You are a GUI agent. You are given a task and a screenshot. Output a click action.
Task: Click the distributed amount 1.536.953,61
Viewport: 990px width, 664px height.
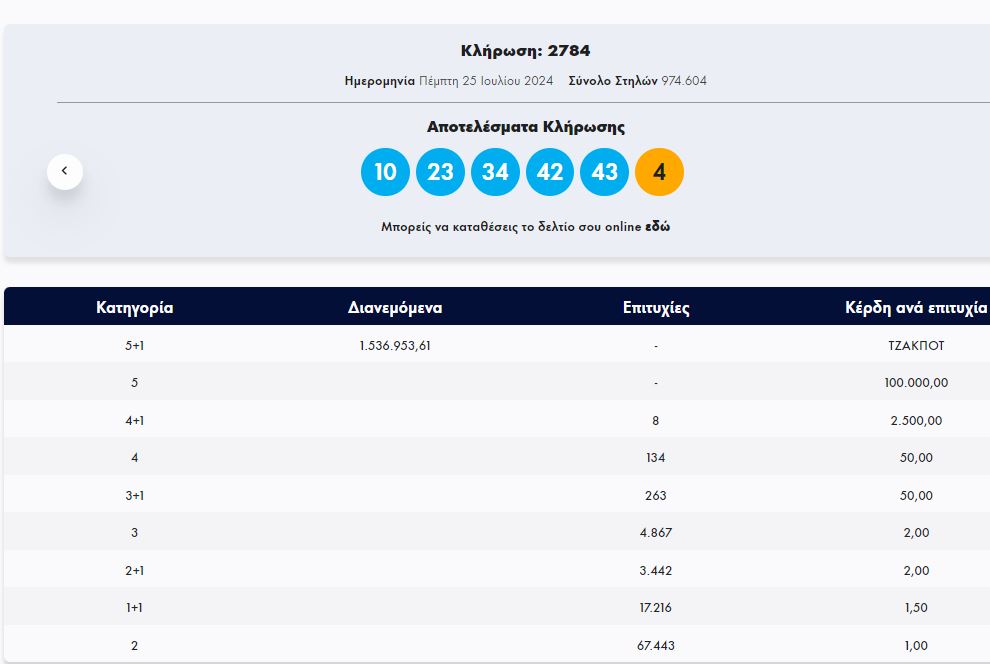[395, 346]
